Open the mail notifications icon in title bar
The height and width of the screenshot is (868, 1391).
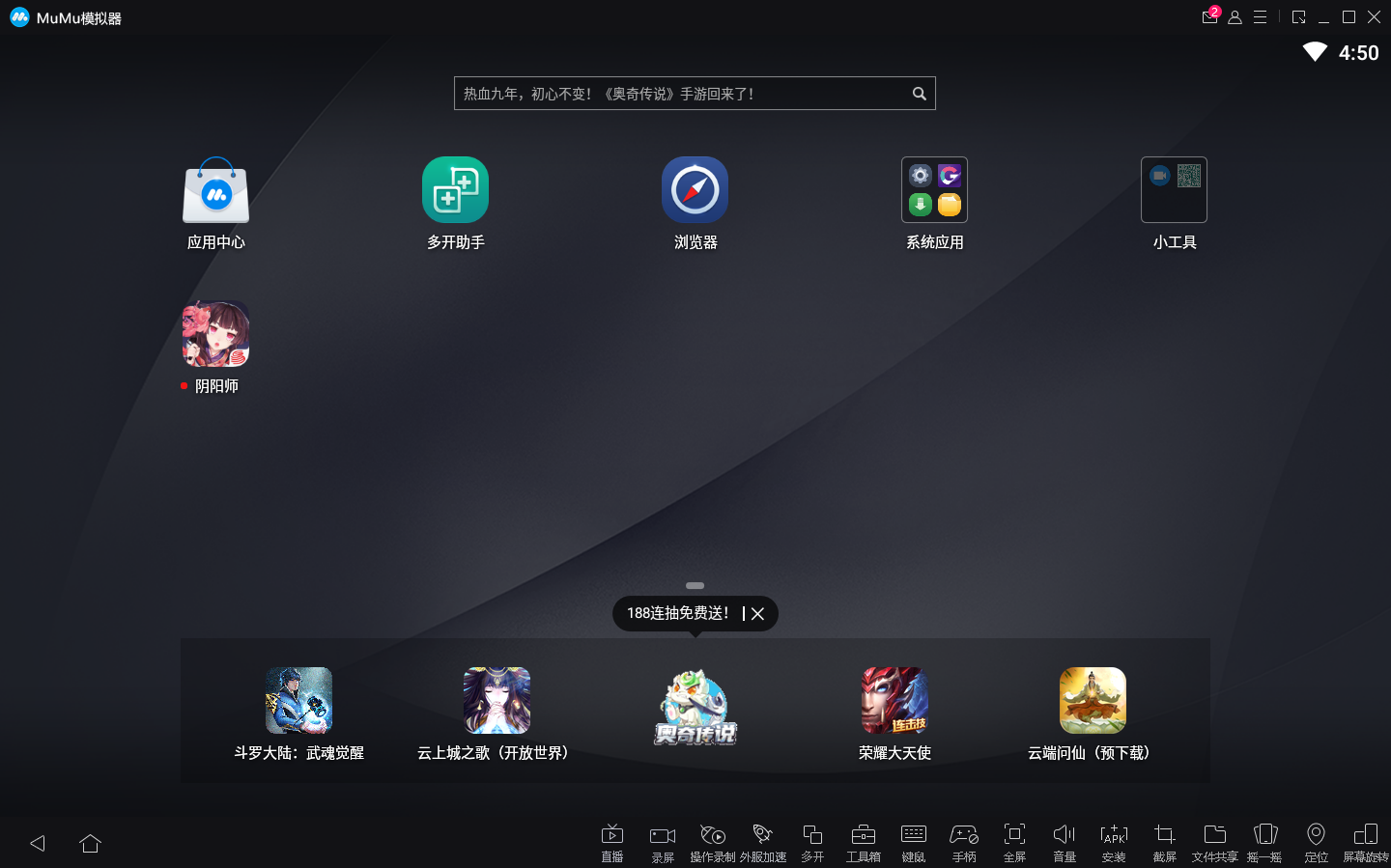1209,16
